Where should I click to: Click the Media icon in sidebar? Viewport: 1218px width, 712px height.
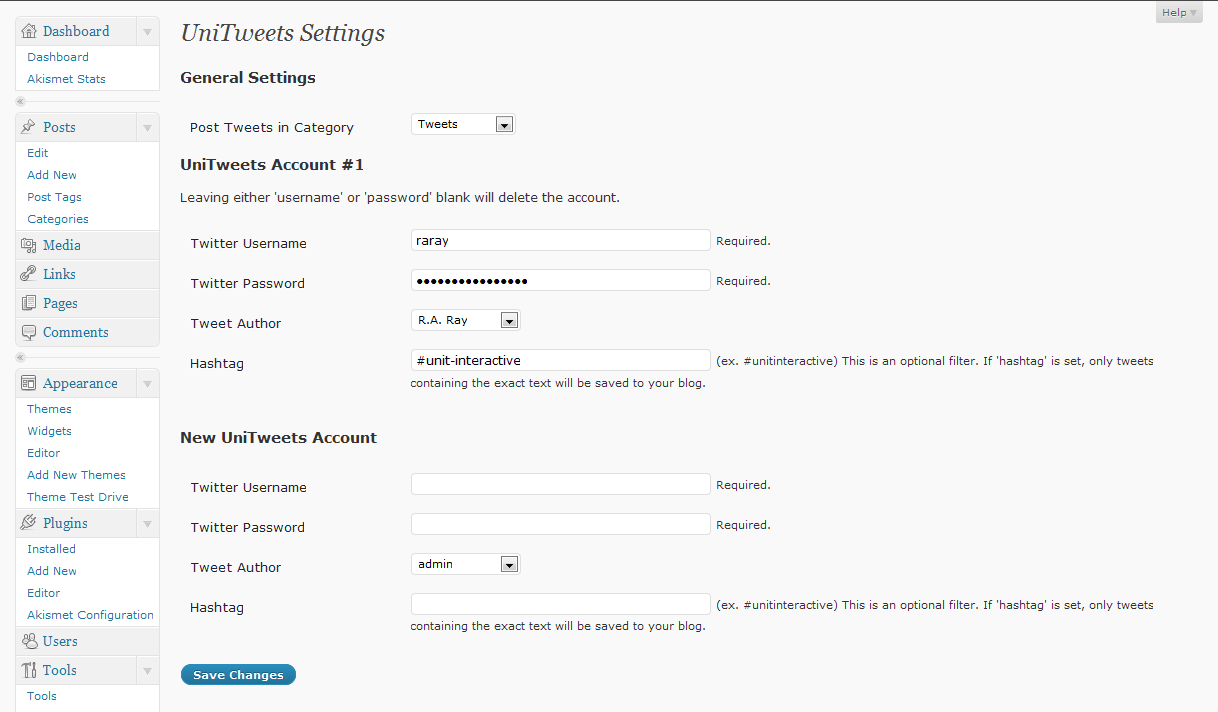(x=29, y=245)
